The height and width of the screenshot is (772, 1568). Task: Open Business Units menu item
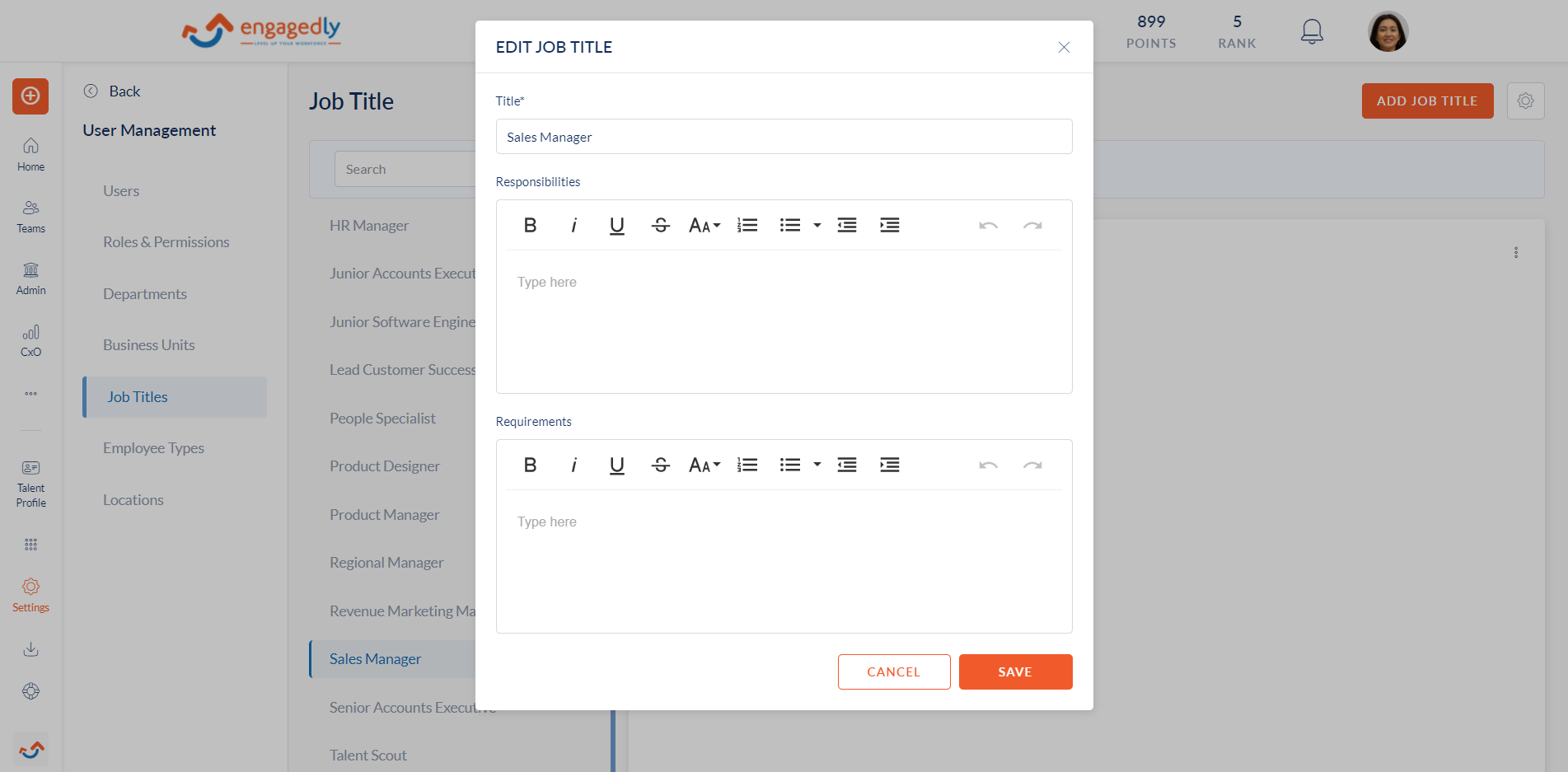(149, 344)
